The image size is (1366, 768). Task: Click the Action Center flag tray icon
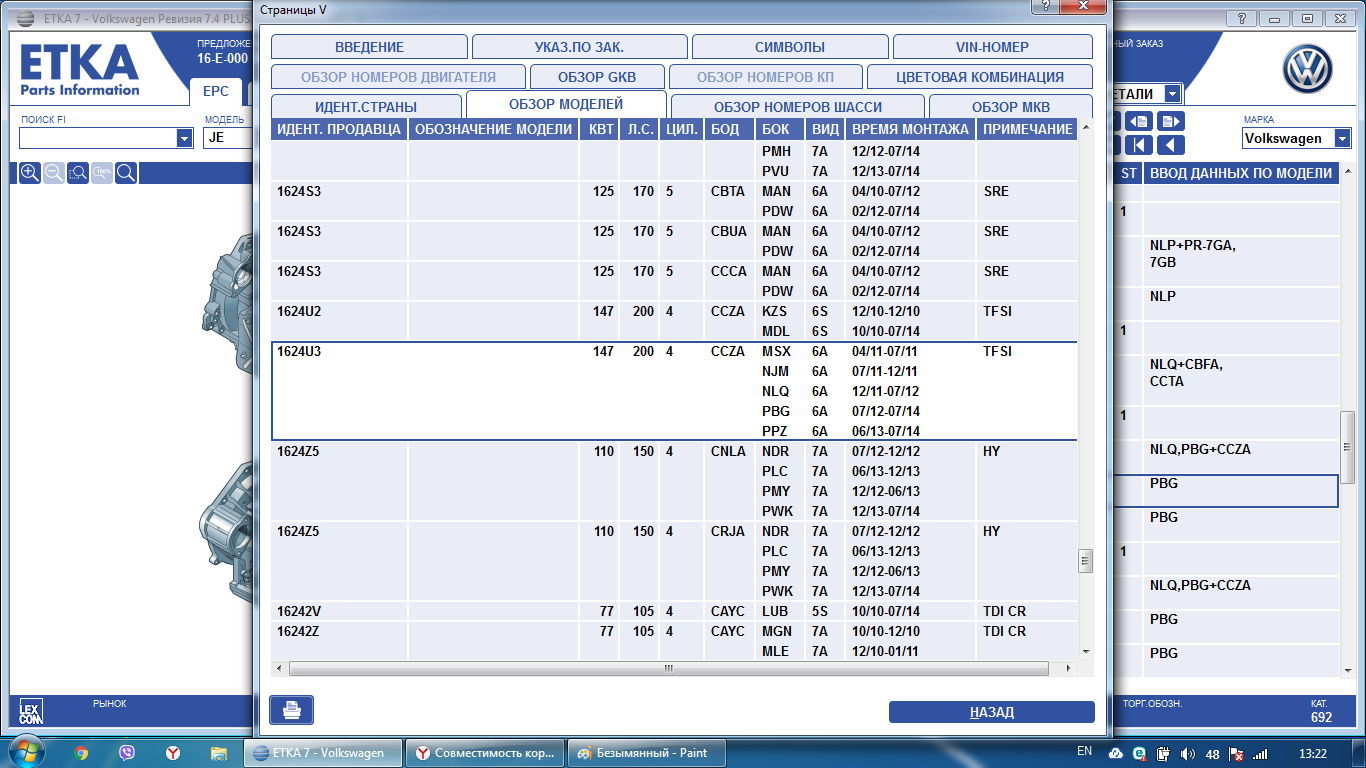point(1236,753)
